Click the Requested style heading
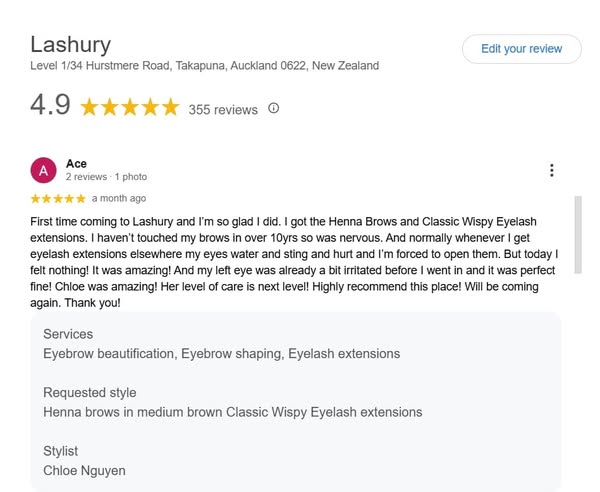The image size is (600, 492). pyautogui.click(x=90, y=392)
